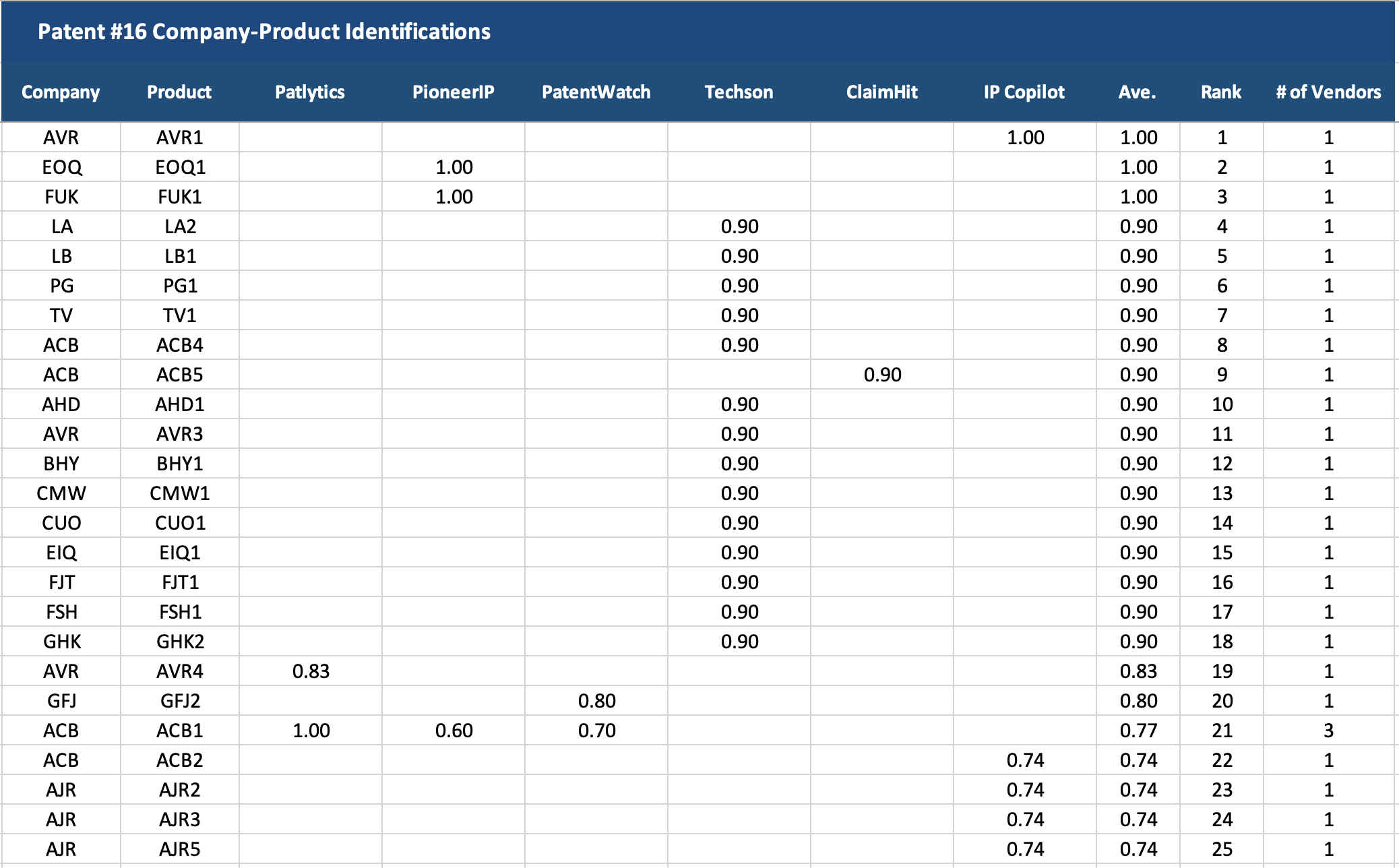The width and height of the screenshot is (1399, 868).
Task: Select the PatentWatch value 0.80 in GFJ2 row
Action: [x=597, y=701]
